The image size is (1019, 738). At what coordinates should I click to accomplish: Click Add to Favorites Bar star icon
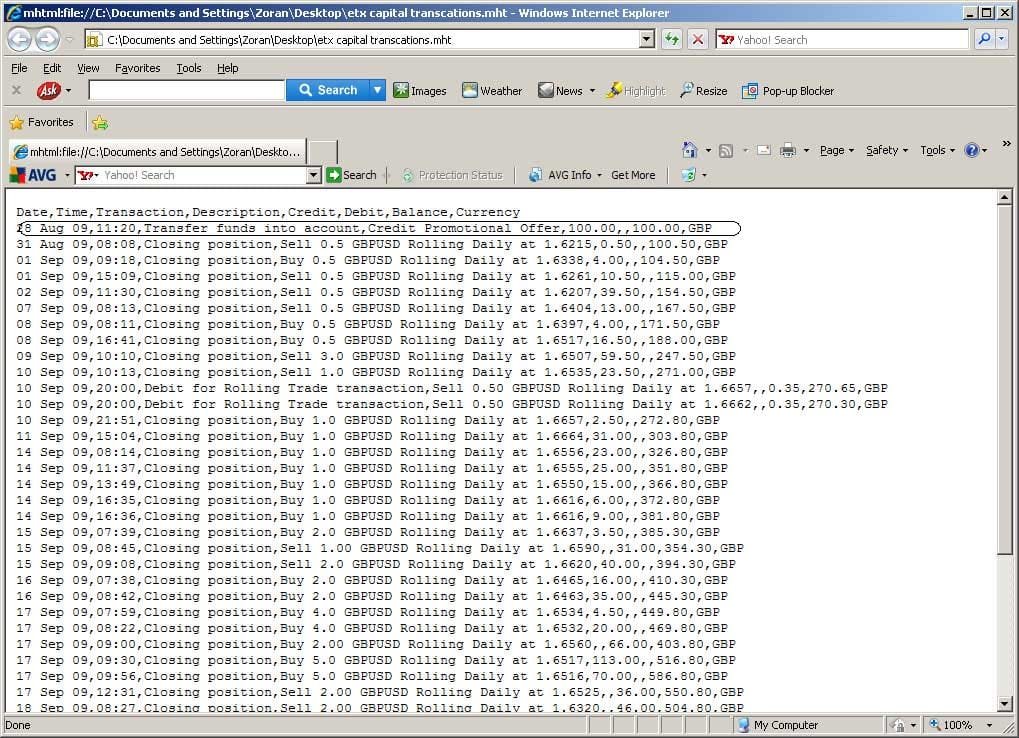[100, 123]
